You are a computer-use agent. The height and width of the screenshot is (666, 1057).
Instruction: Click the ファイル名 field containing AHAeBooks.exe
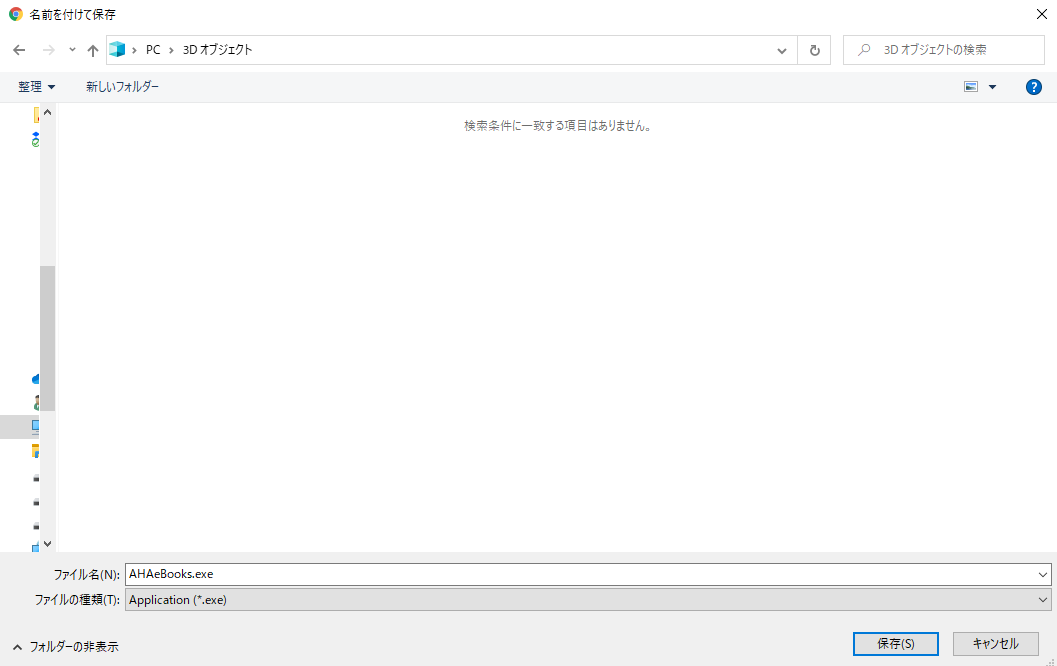(580, 574)
